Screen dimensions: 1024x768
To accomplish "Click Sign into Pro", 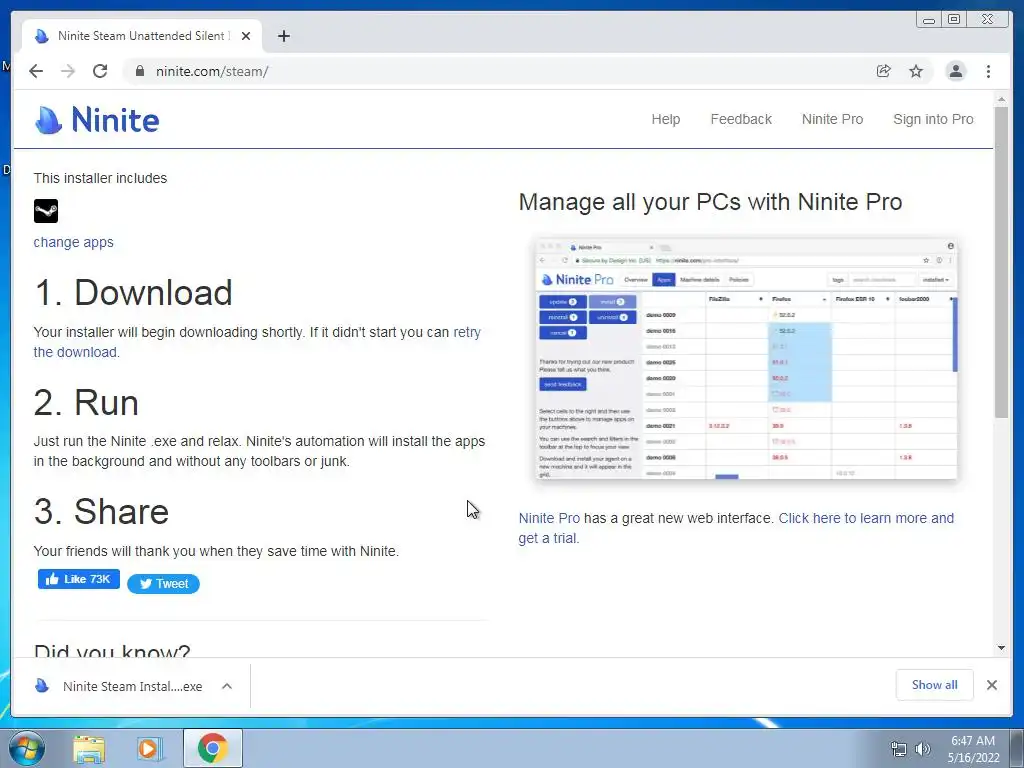I will tap(933, 119).
